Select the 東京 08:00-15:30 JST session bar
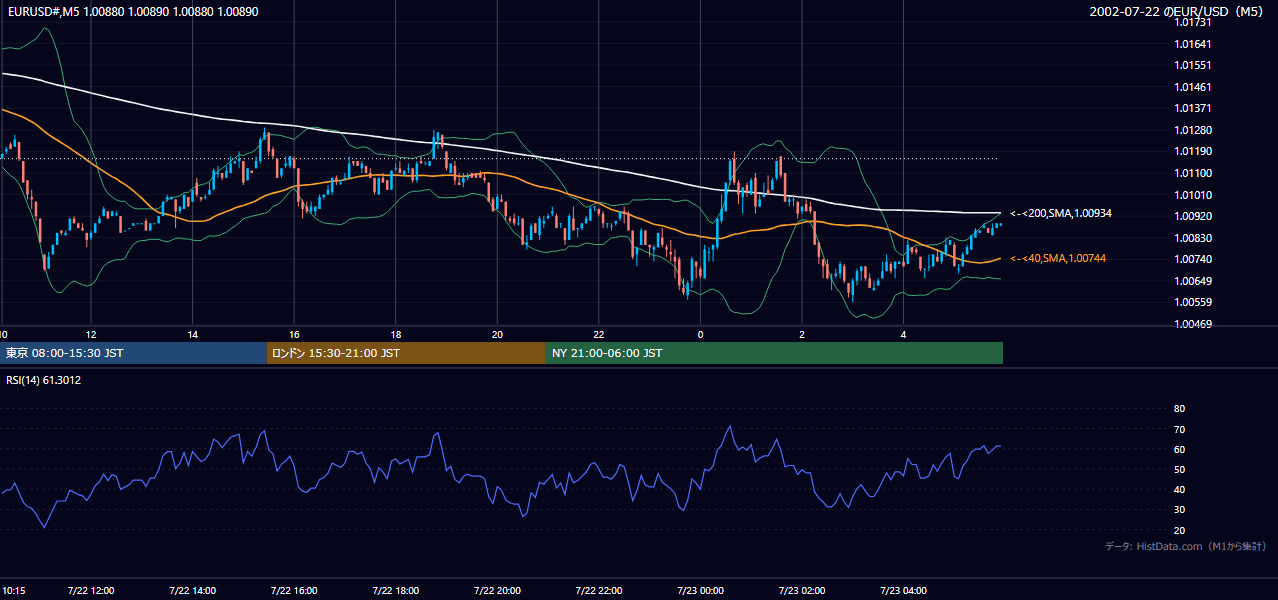This screenshot has height=600, width=1278. (133, 353)
